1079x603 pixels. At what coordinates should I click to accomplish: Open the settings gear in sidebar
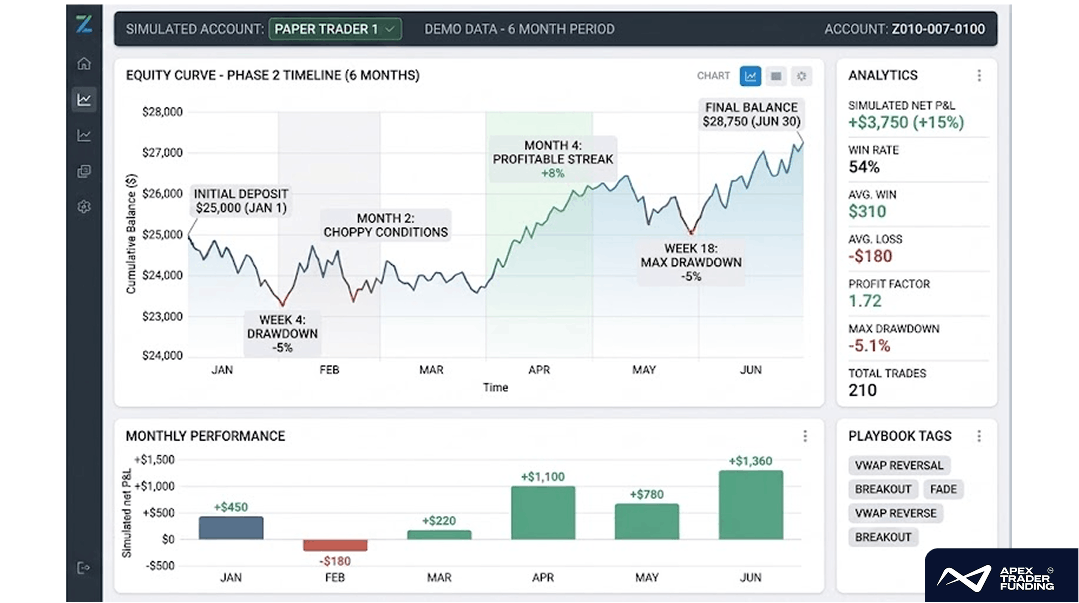pyautogui.click(x=84, y=207)
